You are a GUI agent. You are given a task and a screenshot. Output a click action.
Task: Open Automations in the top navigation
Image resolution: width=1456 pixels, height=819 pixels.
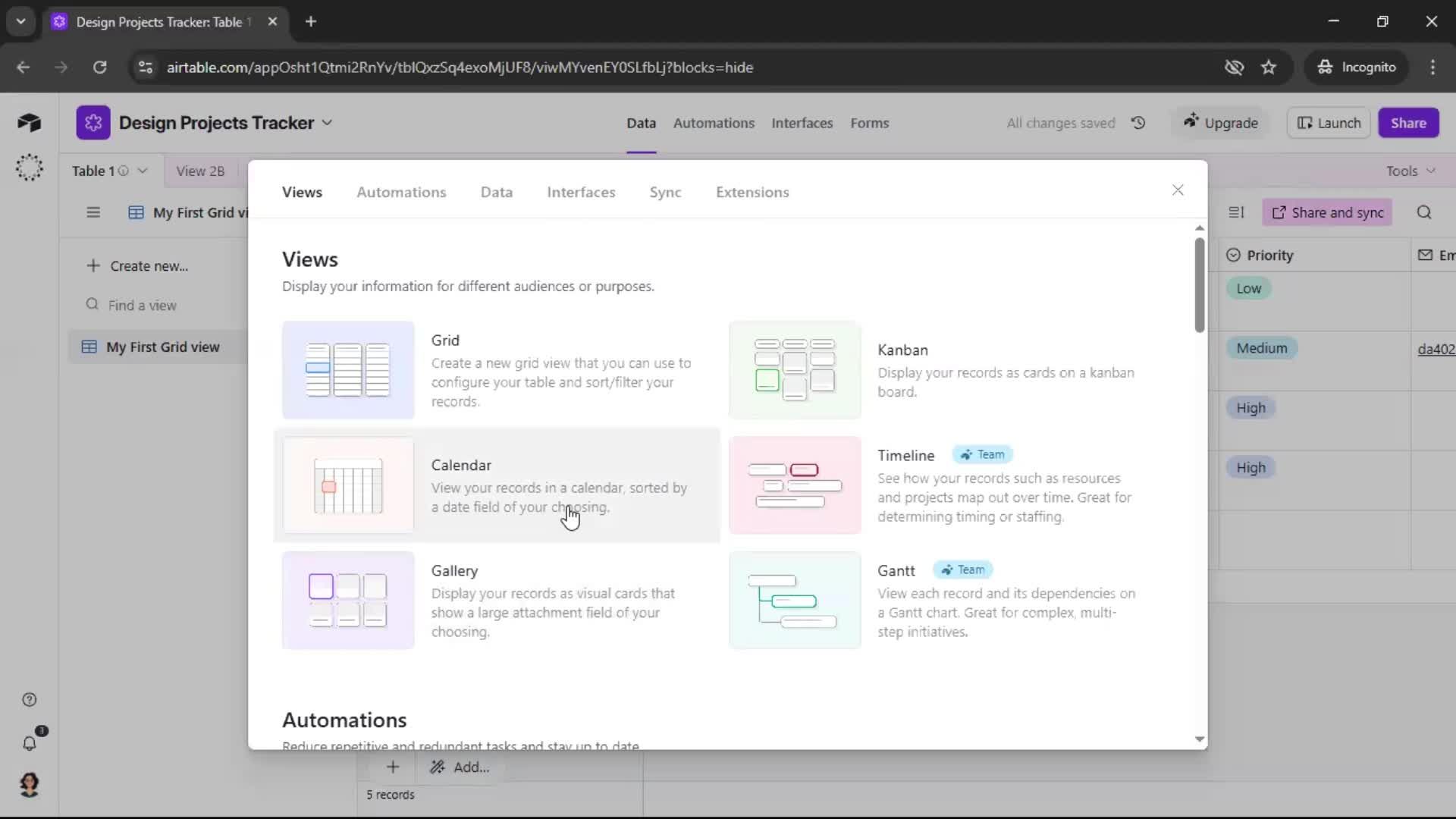[714, 124]
